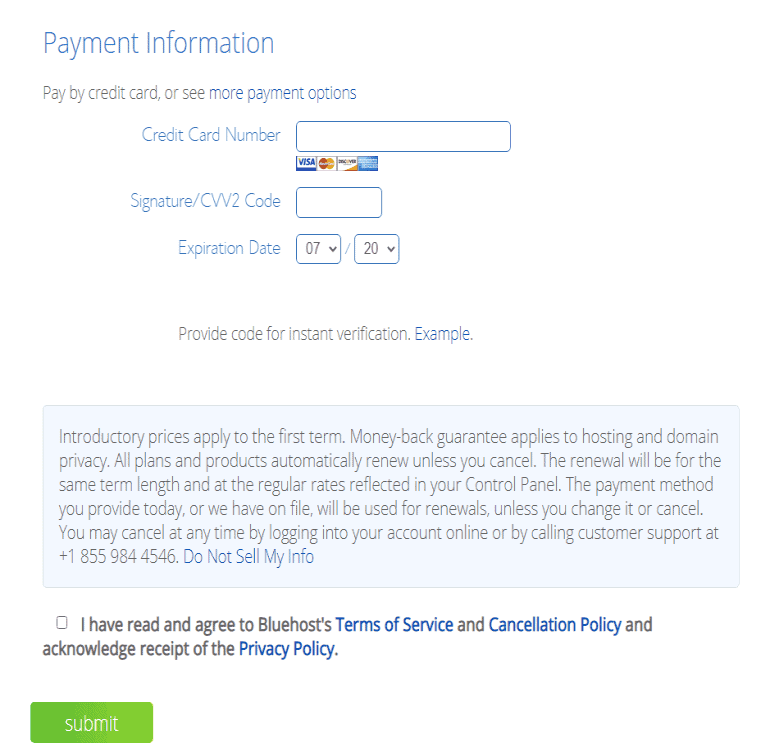
Task: Click the Signature/CVV2 Code label
Action: coord(205,201)
